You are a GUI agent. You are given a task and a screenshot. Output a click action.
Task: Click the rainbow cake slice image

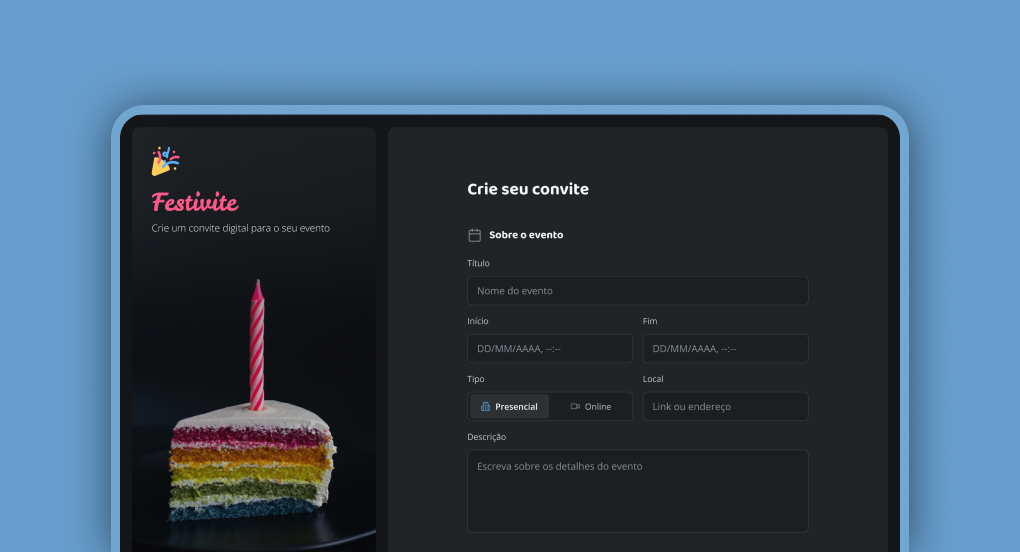click(x=254, y=440)
